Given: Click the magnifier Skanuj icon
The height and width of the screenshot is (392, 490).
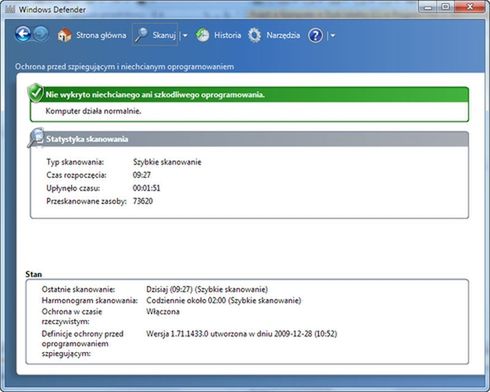Looking at the screenshot, I should [141, 35].
